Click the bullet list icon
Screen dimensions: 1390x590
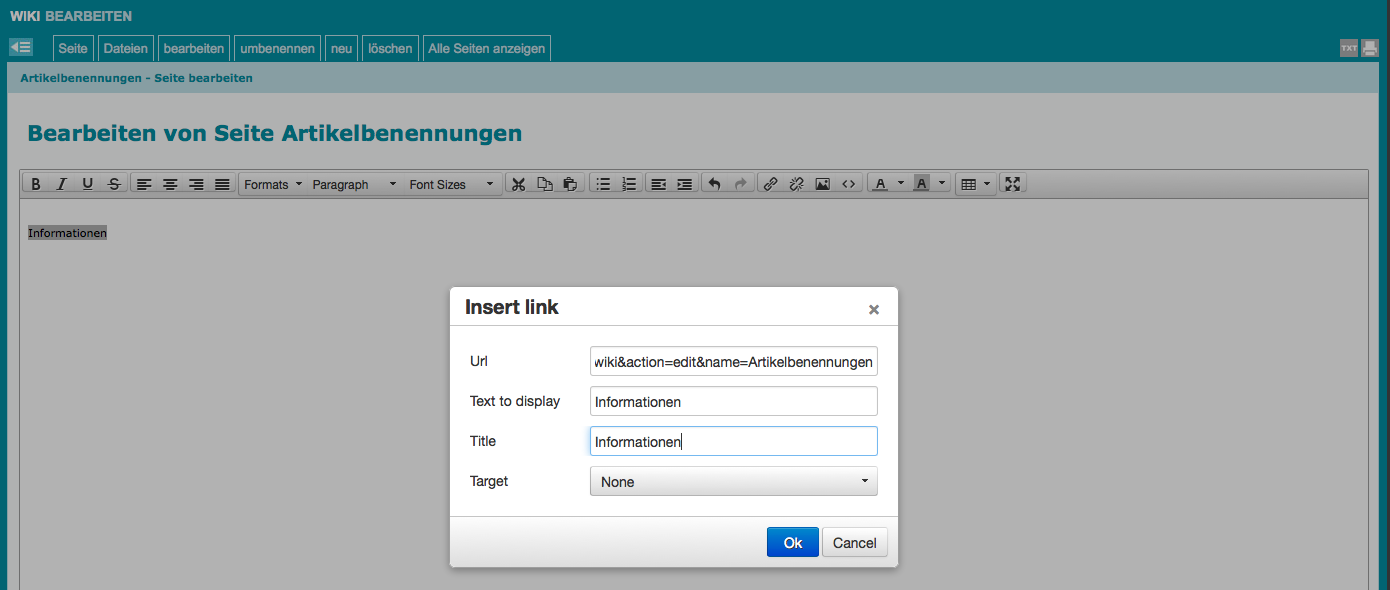603,184
